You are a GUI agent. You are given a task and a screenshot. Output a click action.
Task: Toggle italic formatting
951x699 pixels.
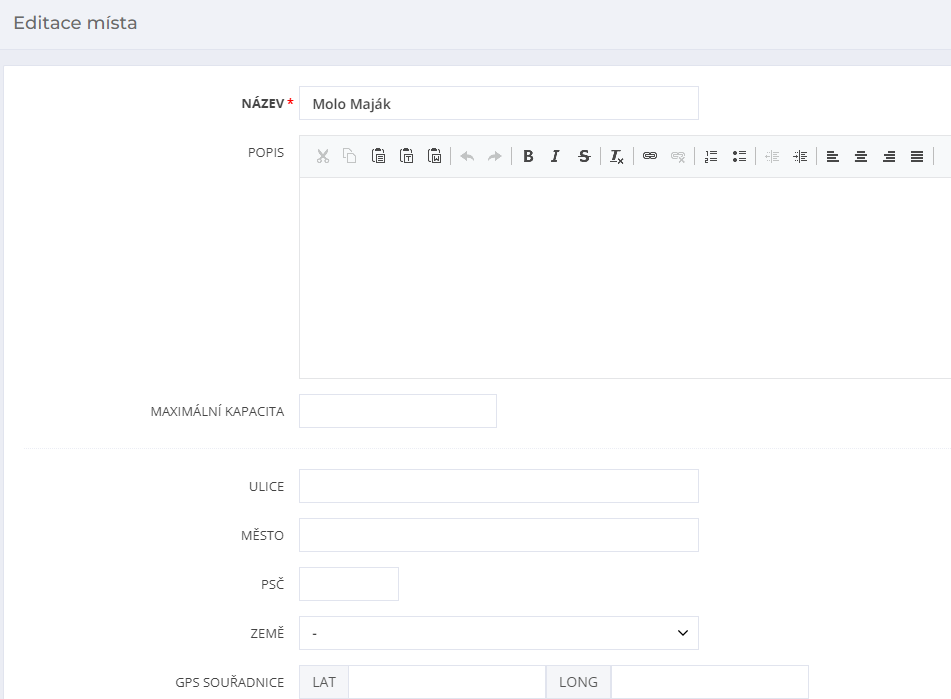point(556,156)
